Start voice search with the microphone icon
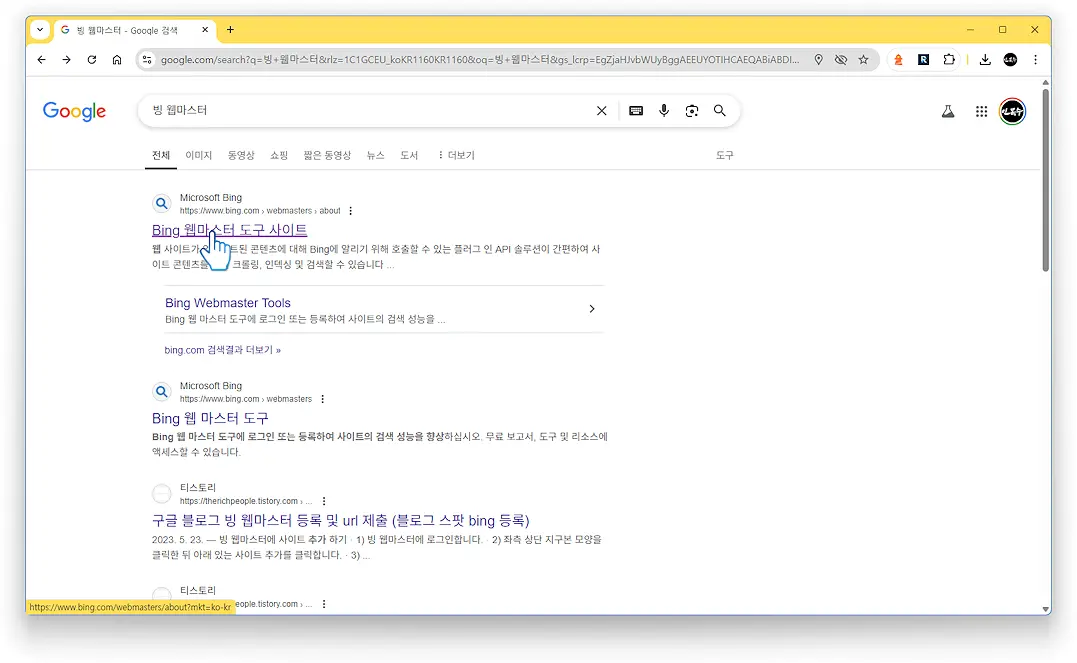This screenshot has width=1077, height=663. [x=664, y=111]
